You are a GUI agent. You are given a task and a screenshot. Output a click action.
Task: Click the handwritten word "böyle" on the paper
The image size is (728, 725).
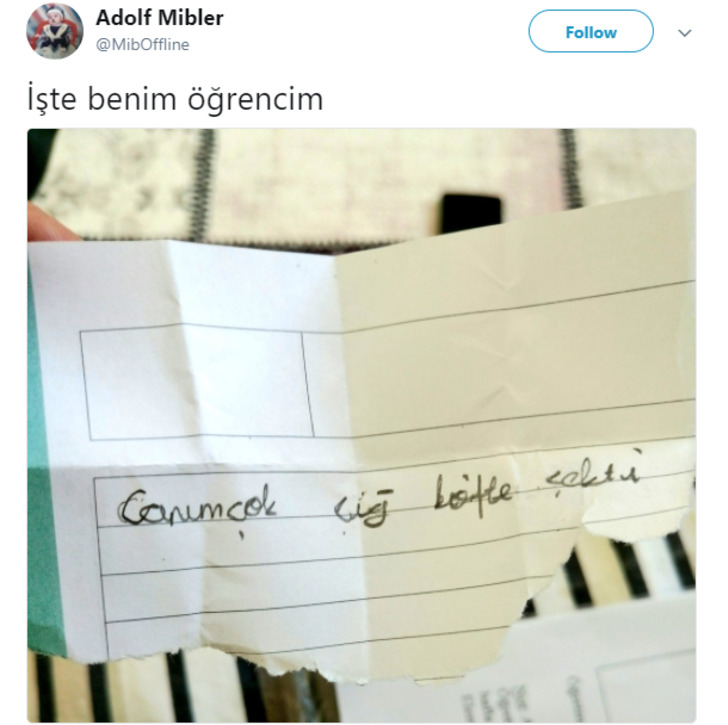[473, 493]
